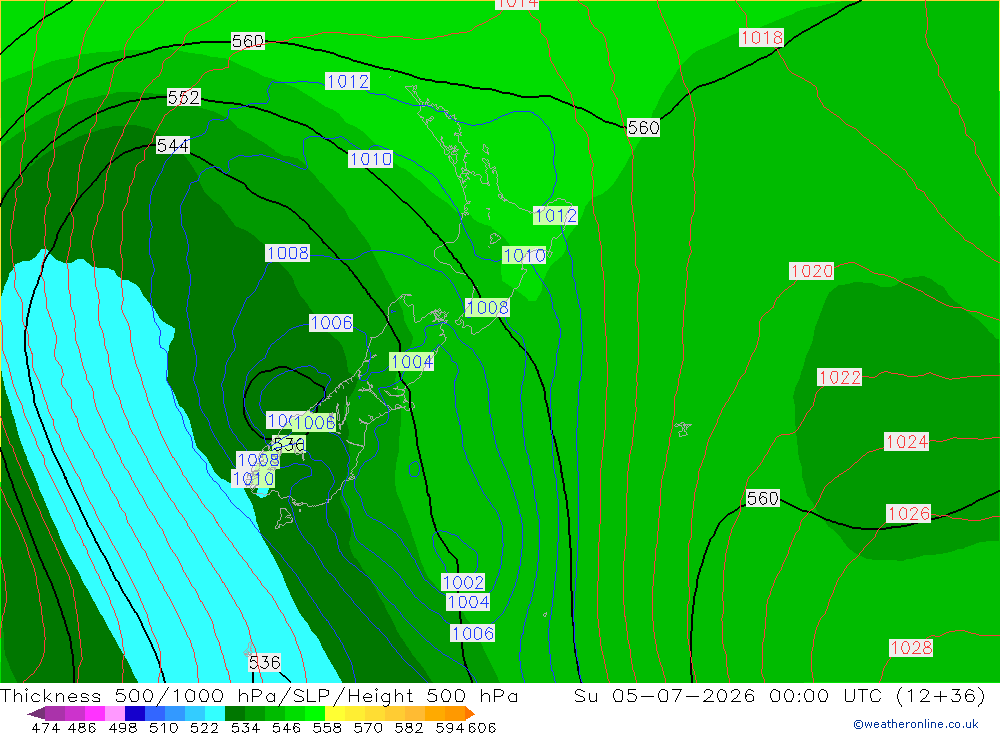Select the 1006 label below 1004 at bottom

coord(473,633)
